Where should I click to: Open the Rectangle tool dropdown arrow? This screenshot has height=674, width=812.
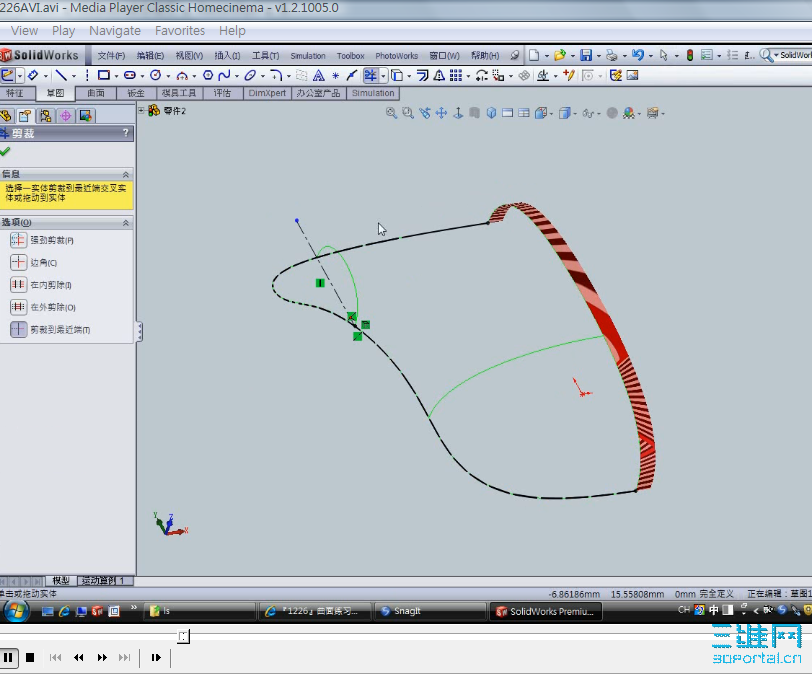tap(117, 76)
